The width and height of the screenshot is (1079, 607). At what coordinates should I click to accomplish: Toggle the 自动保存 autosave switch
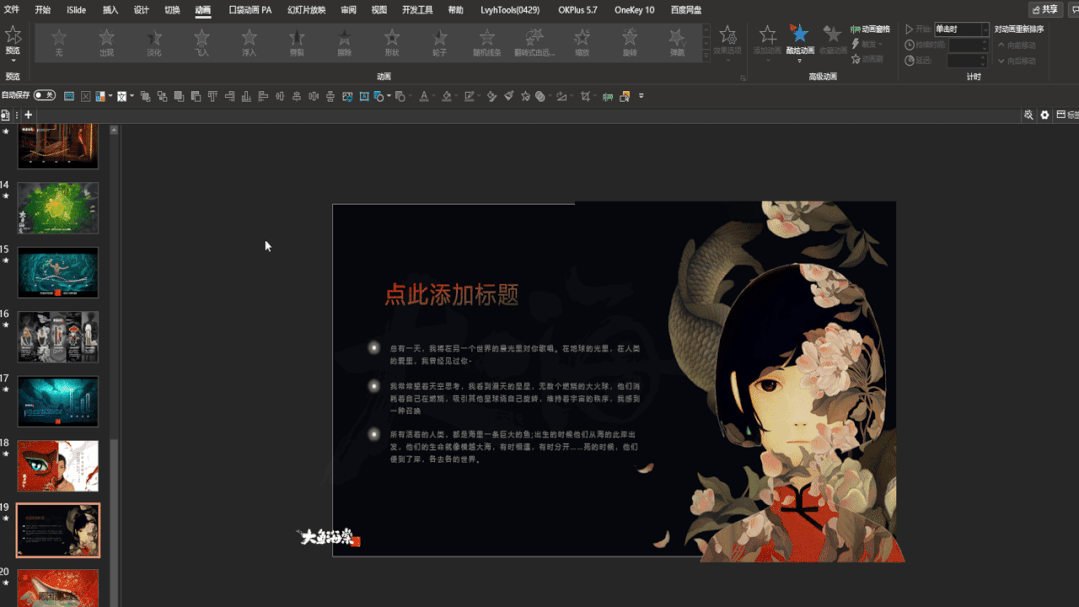(44, 95)
